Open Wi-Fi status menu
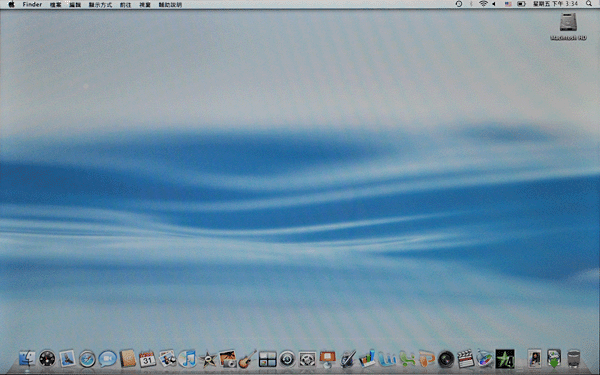600x375 pixels. [x=483, y=4]
